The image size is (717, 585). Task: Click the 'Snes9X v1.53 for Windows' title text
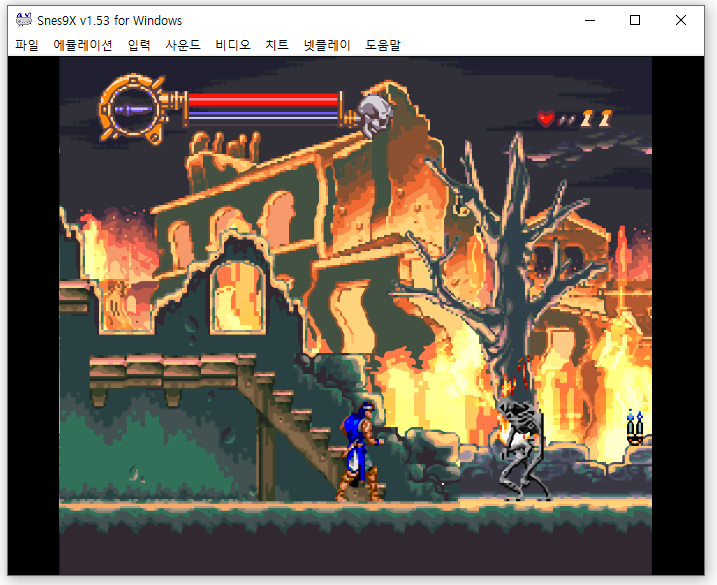pos(109,21)
